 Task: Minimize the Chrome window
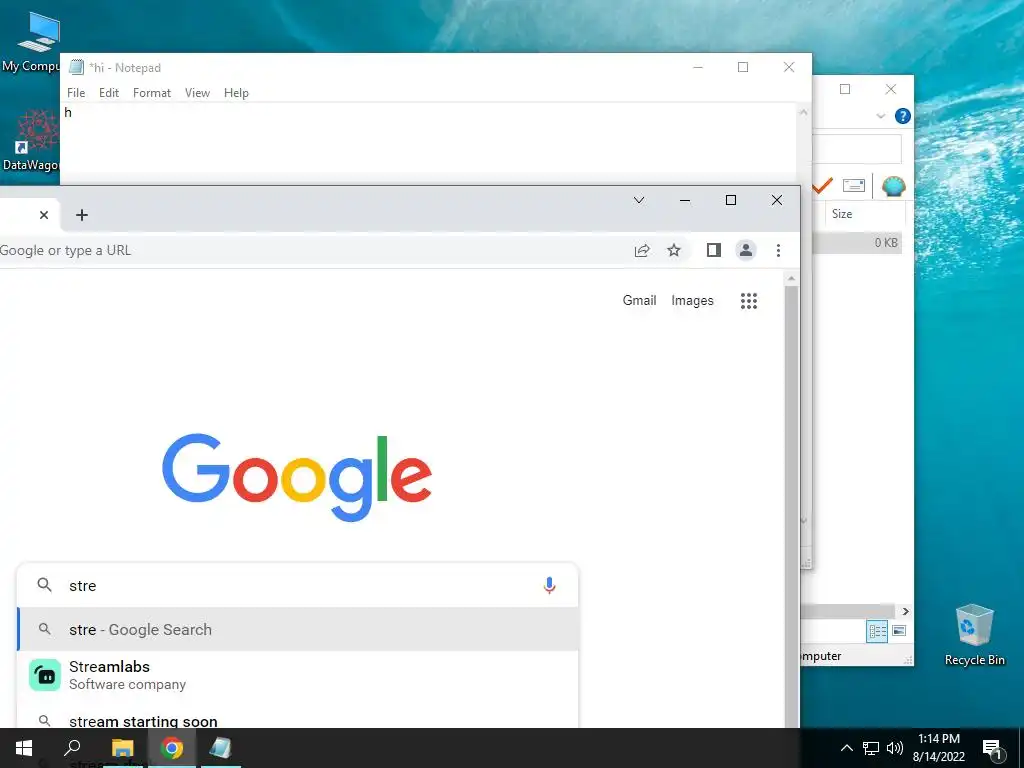tap(684, 200)
